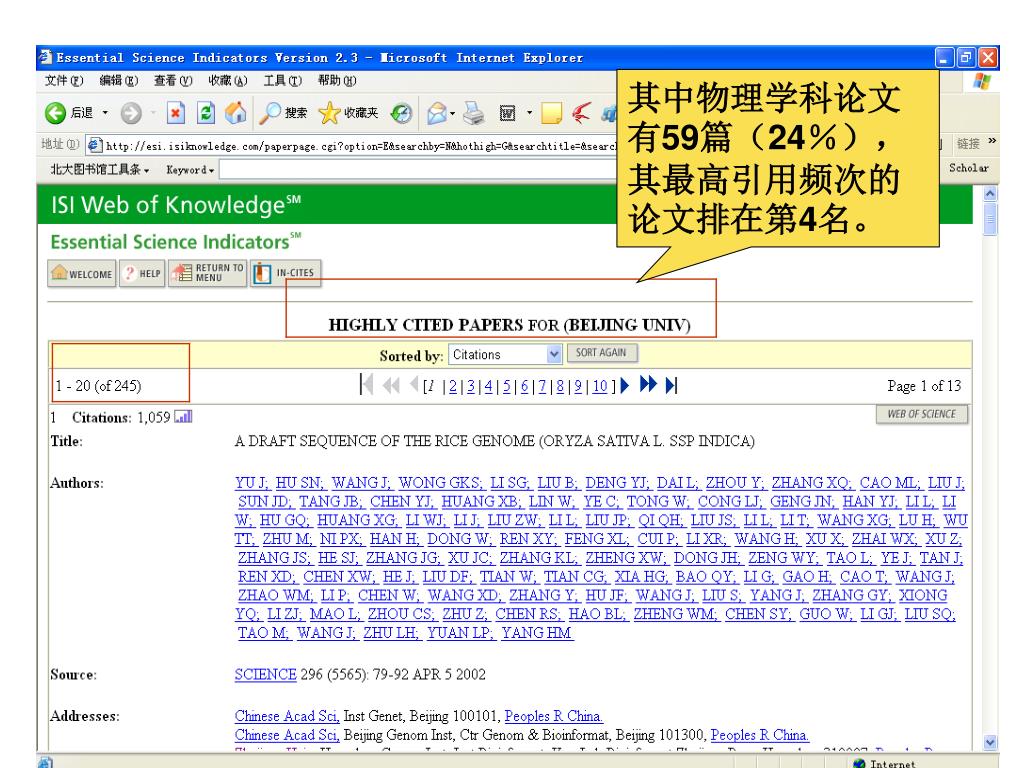Skip forward ten pages double-arrow

tap(648, 384)
